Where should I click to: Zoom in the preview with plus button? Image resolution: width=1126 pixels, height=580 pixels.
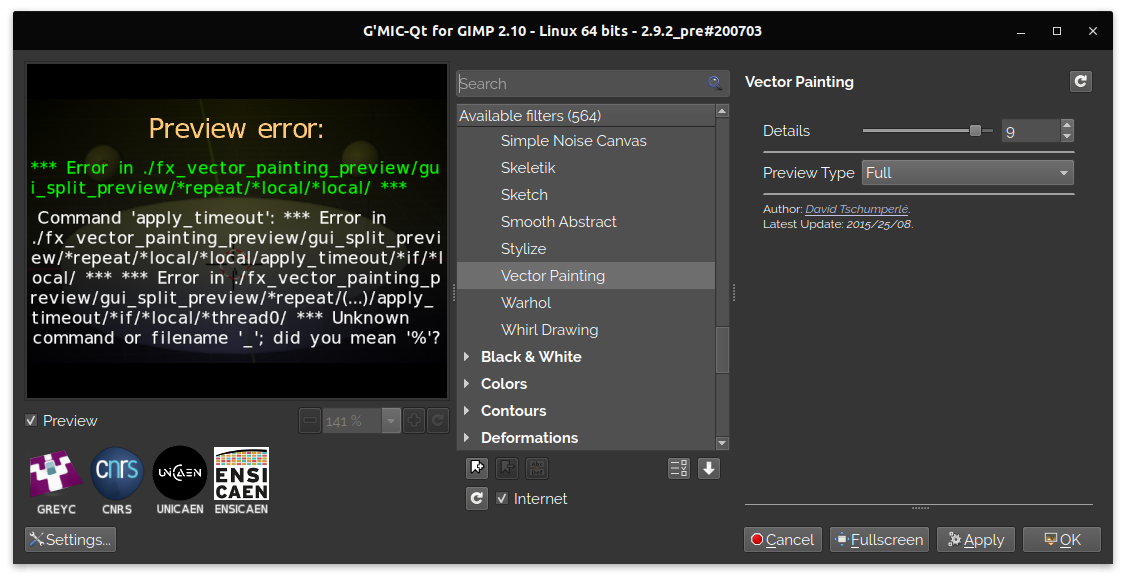[414, 421]
